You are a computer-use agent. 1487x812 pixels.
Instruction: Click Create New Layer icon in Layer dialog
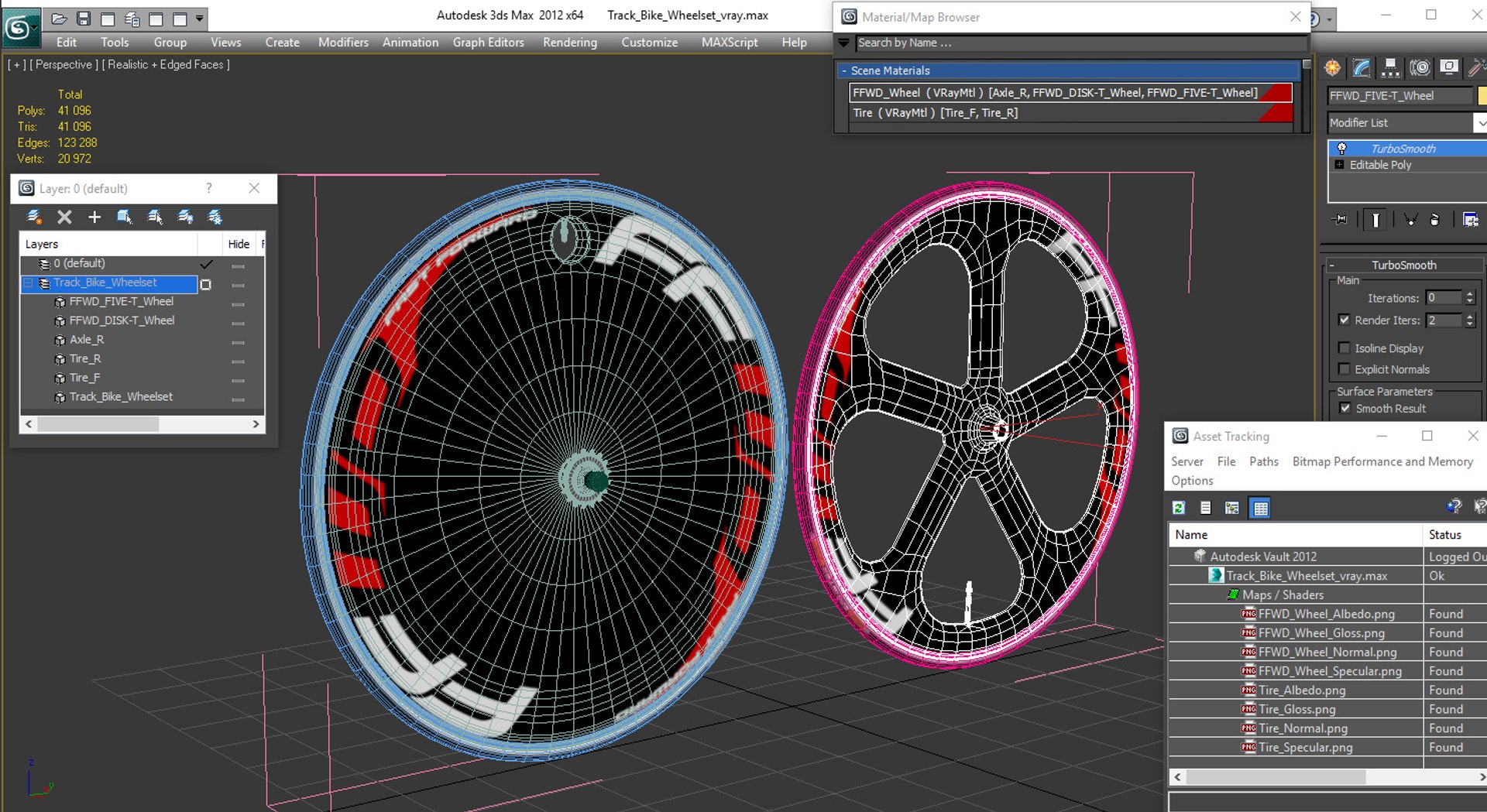(x=34, y=218)
